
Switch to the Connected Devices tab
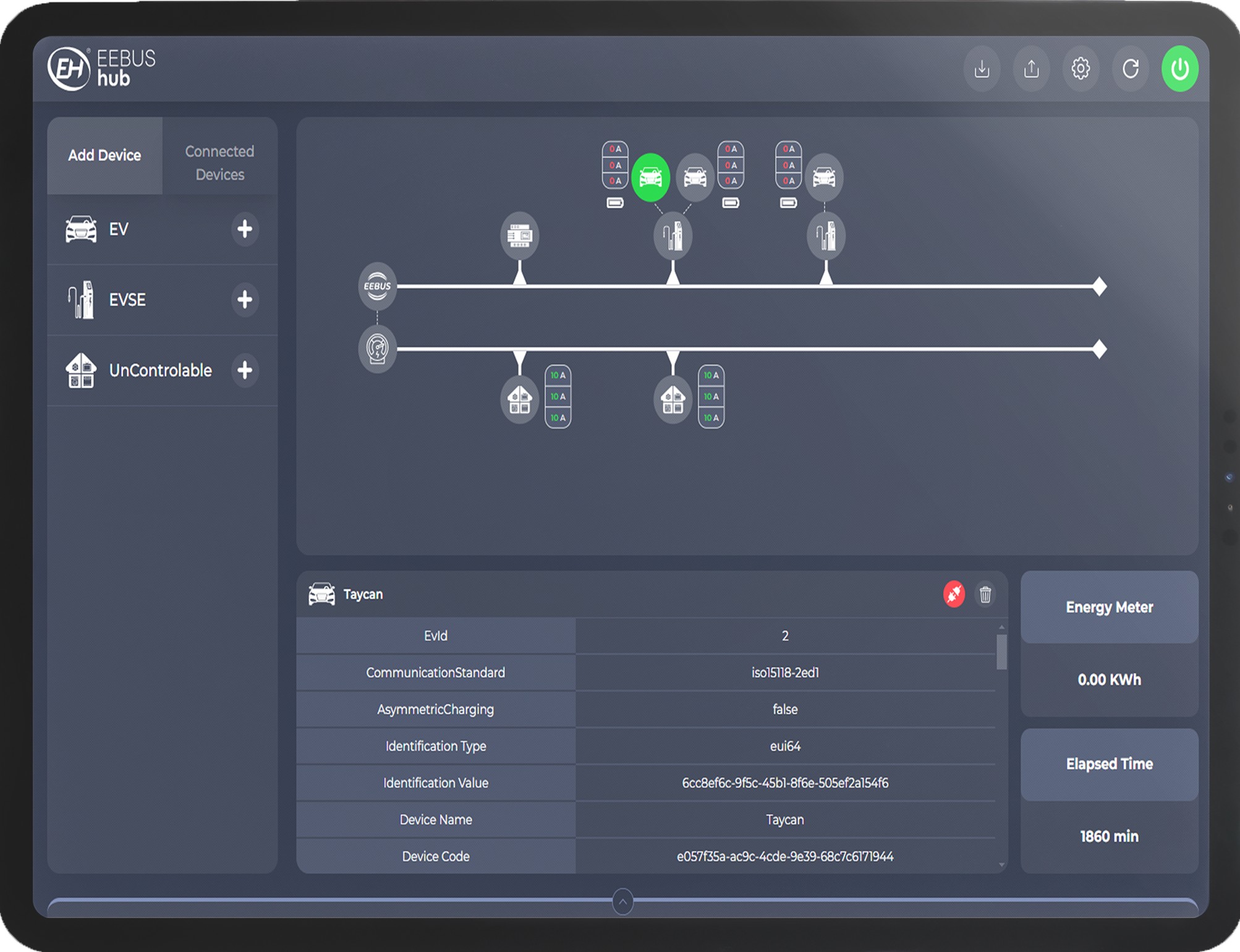[x=219, y=163]
